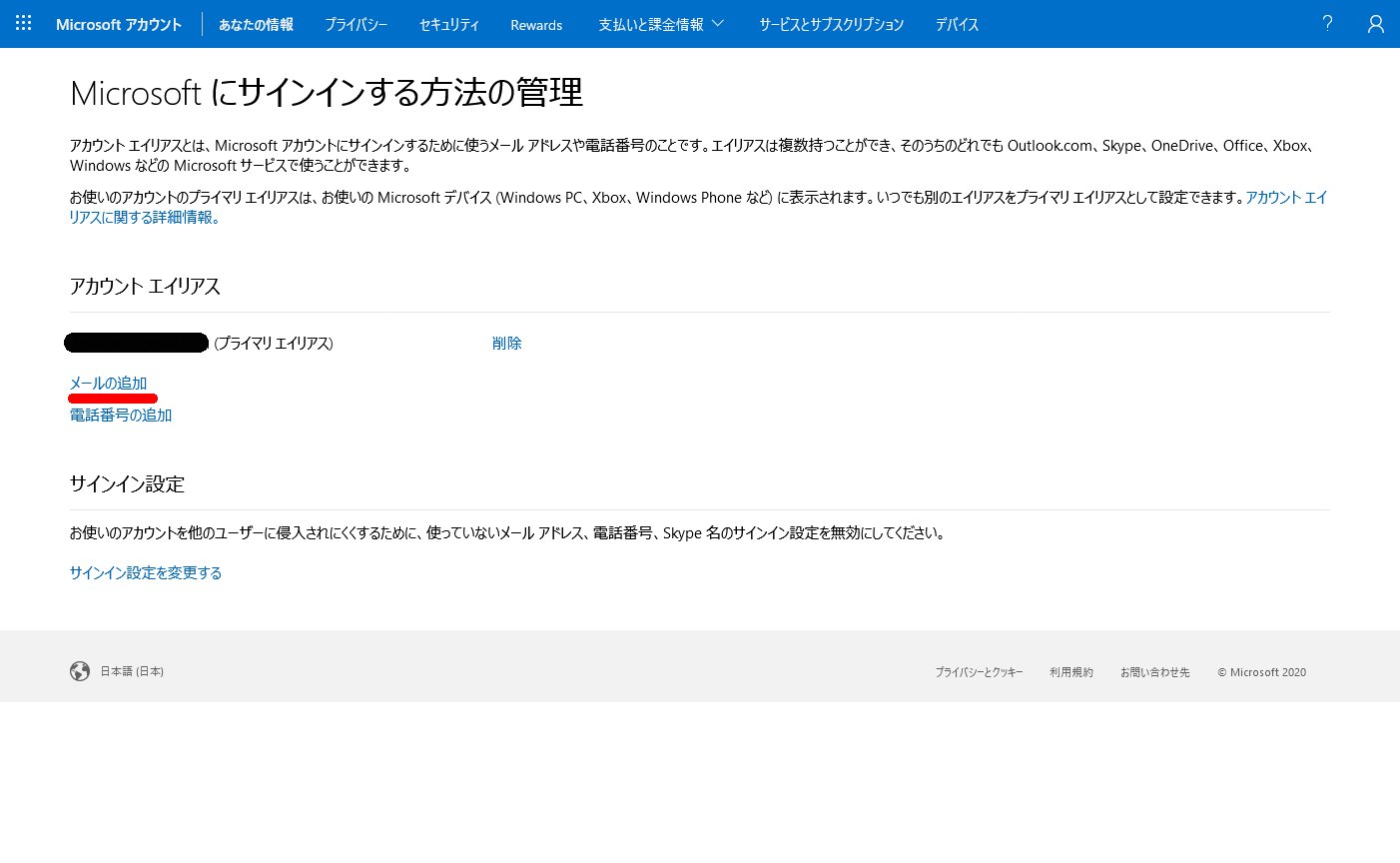The height and width of the screenshot is (863, 1400).
Task: Open サービスとサブスクリプション tab
Action: pos(831,25)
